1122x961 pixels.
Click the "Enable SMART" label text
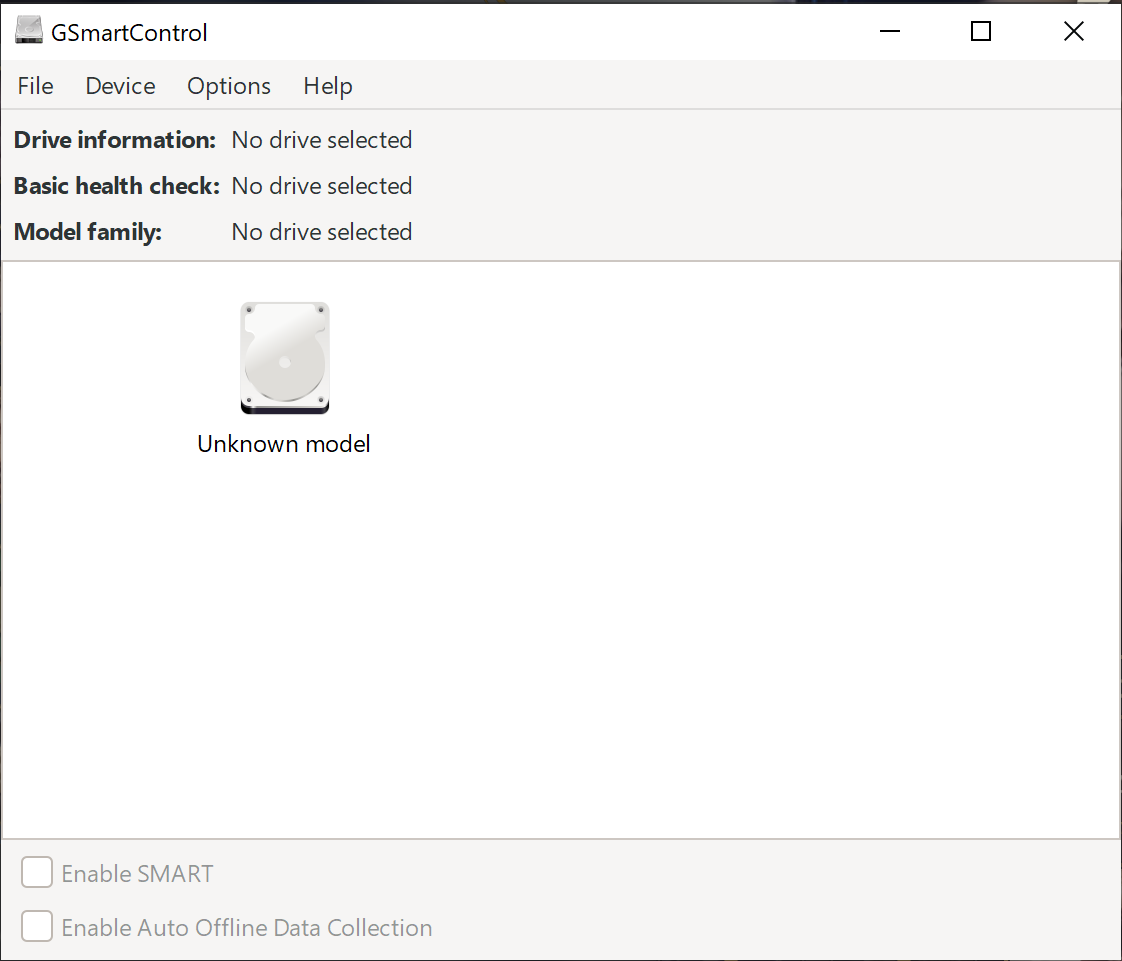coord(137,874)
